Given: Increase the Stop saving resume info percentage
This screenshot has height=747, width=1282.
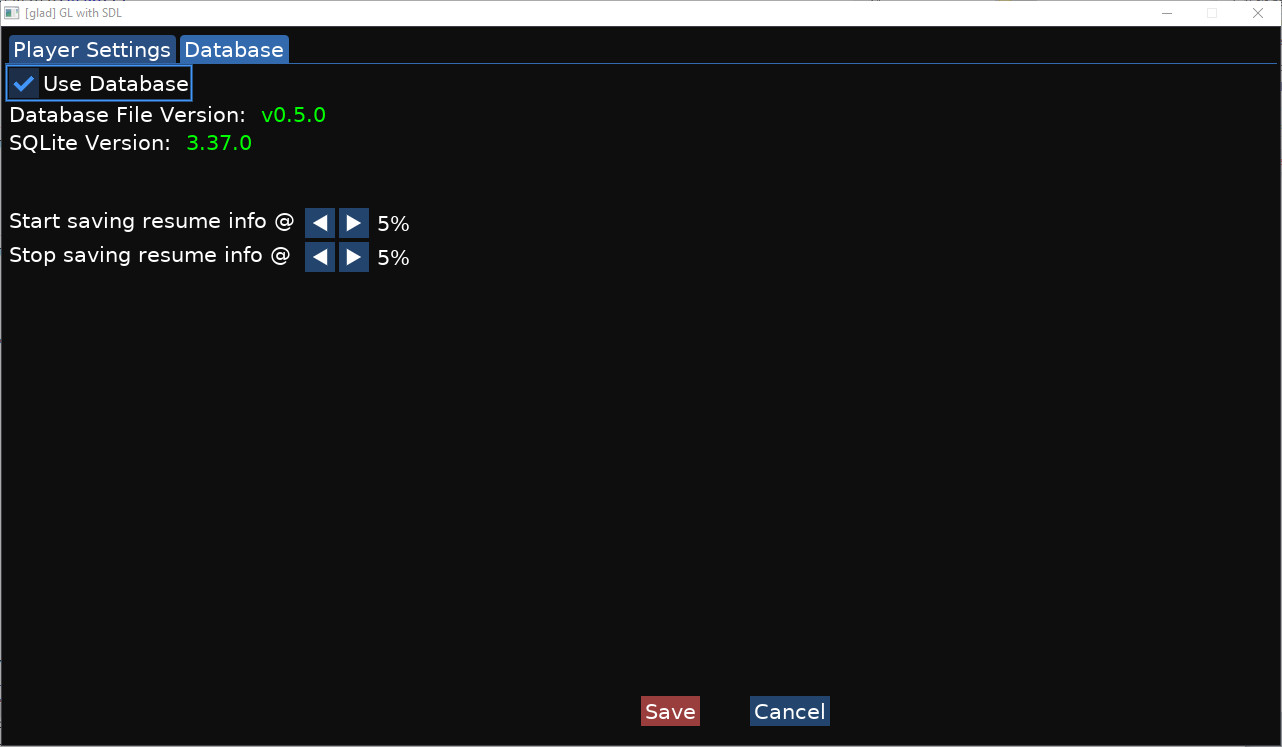Looking at the screenshot, I should click(x=354, y=257).
